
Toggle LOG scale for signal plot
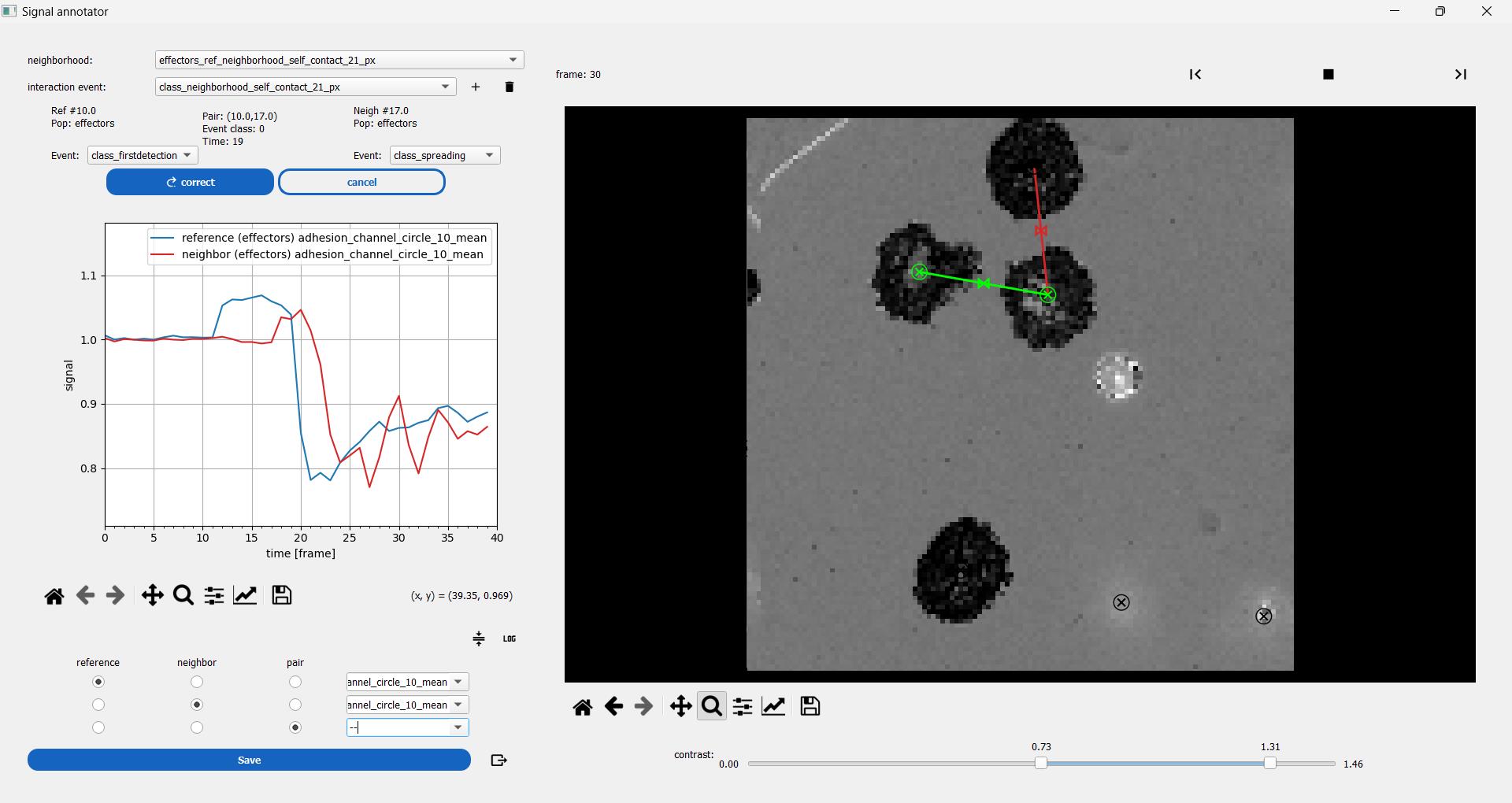point(510,638)
